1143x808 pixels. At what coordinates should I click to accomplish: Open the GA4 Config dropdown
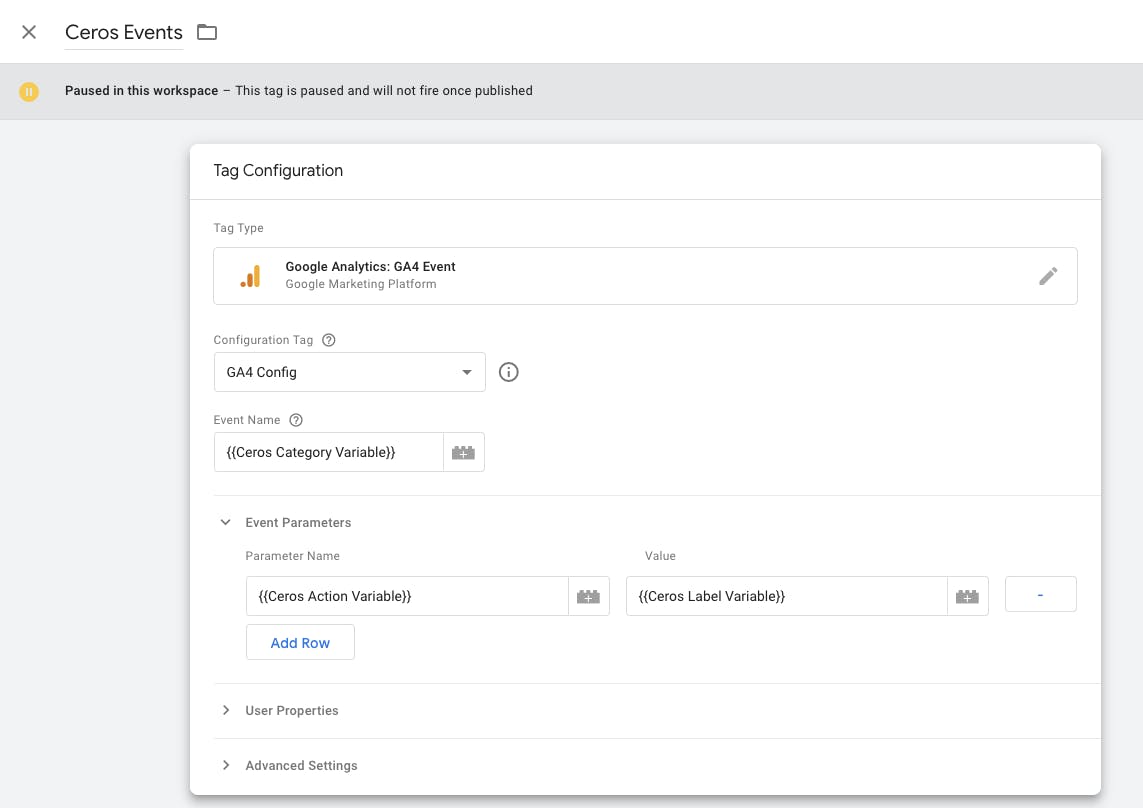coord(349,372)
